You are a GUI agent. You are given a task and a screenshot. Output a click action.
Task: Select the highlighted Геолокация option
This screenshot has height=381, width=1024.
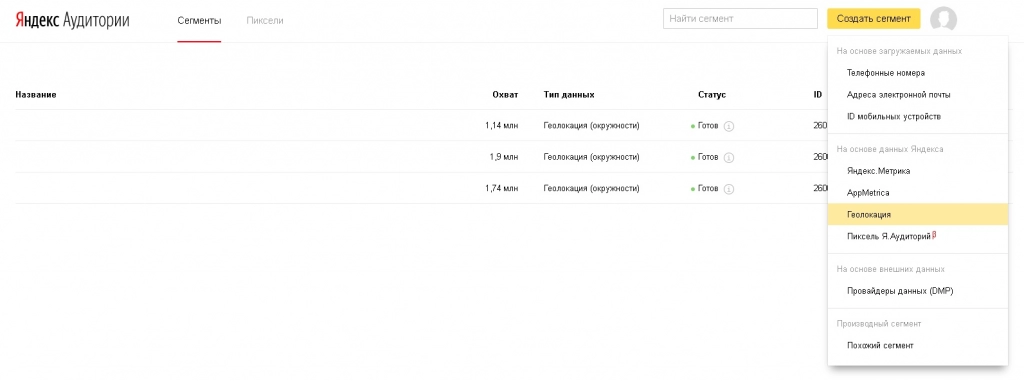coord(918,214)
